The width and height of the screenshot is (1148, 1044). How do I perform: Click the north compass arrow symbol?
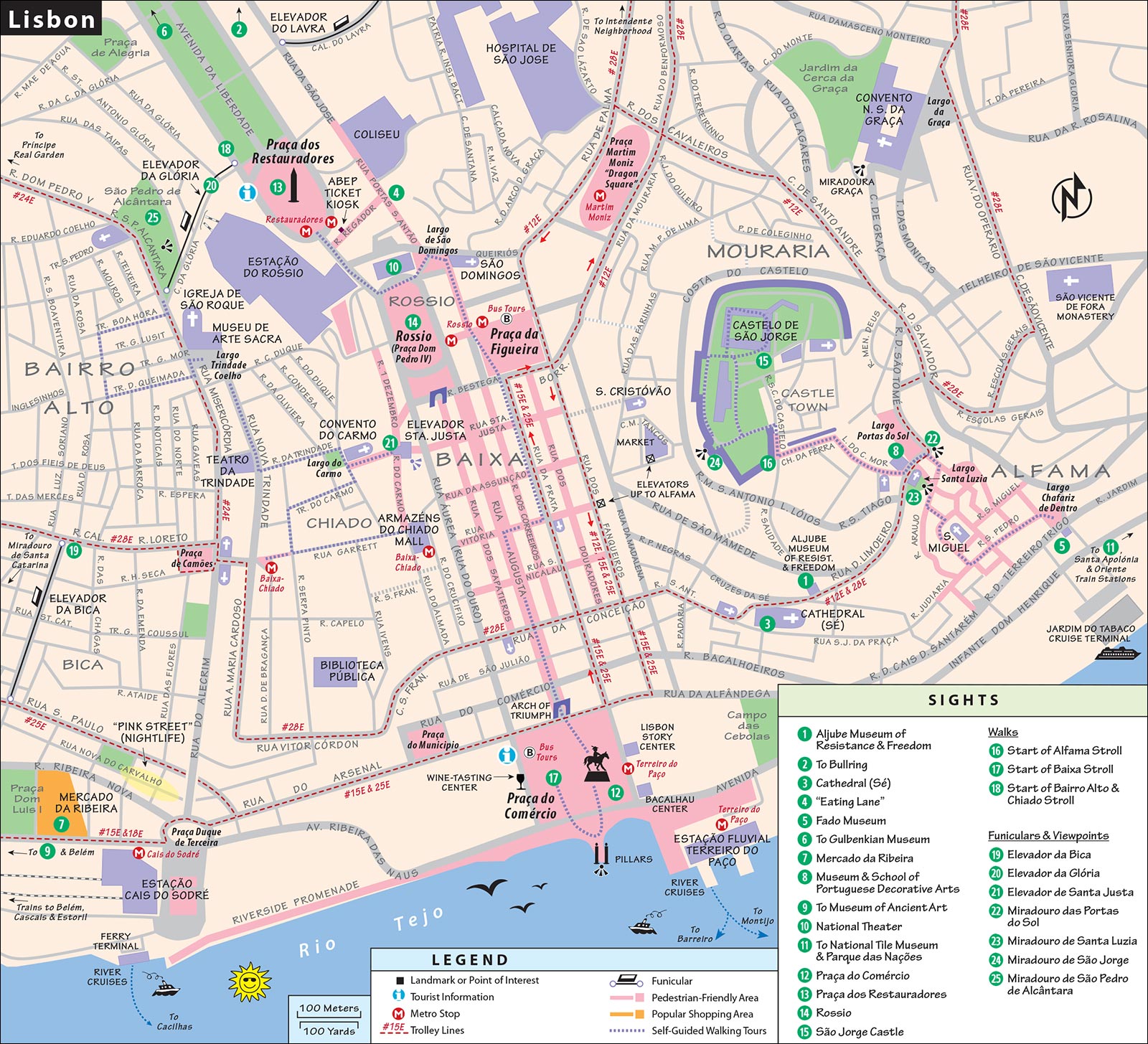[1071, 197]
